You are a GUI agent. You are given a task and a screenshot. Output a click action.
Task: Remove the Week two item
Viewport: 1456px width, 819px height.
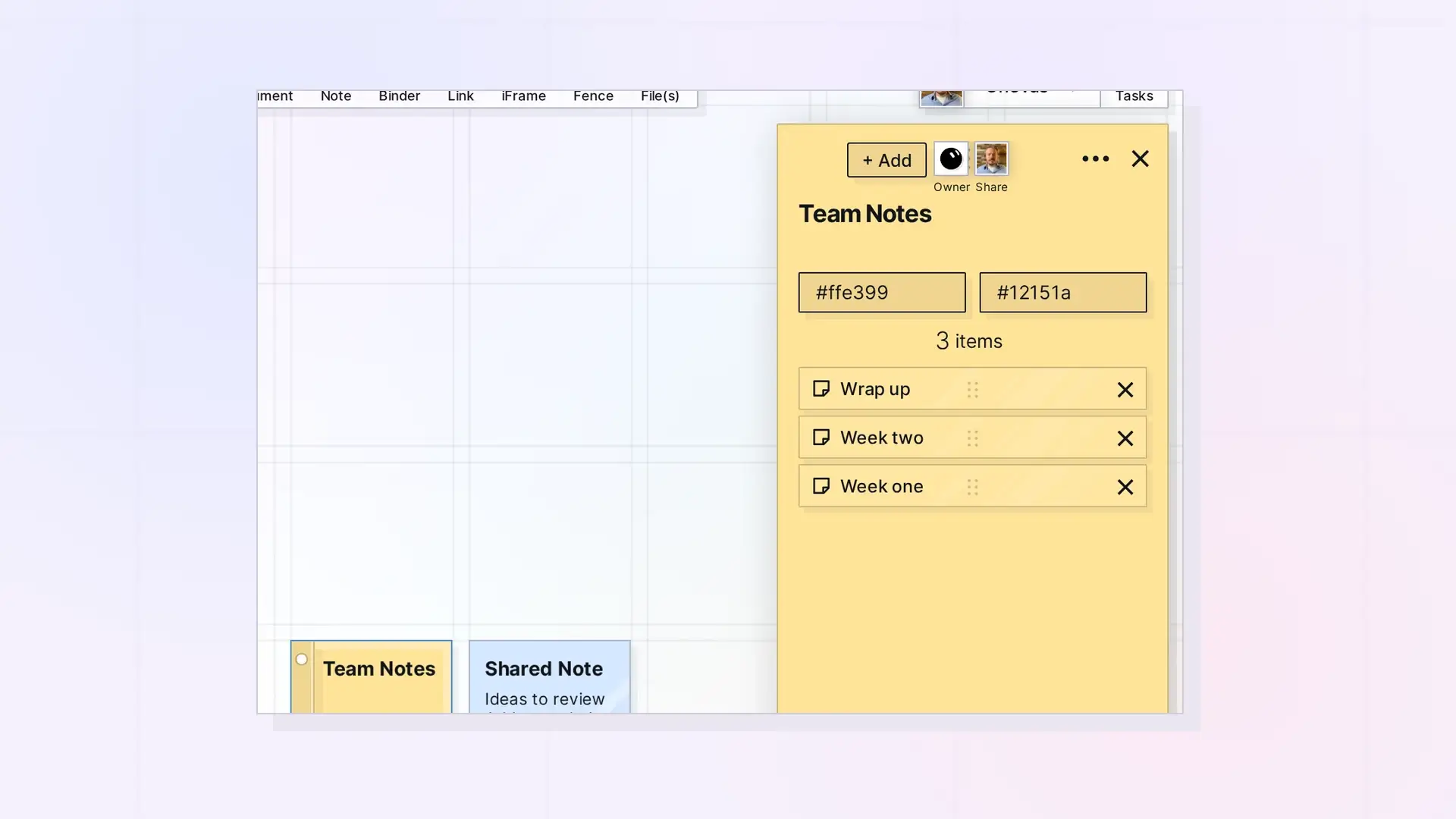point(1125,438)
